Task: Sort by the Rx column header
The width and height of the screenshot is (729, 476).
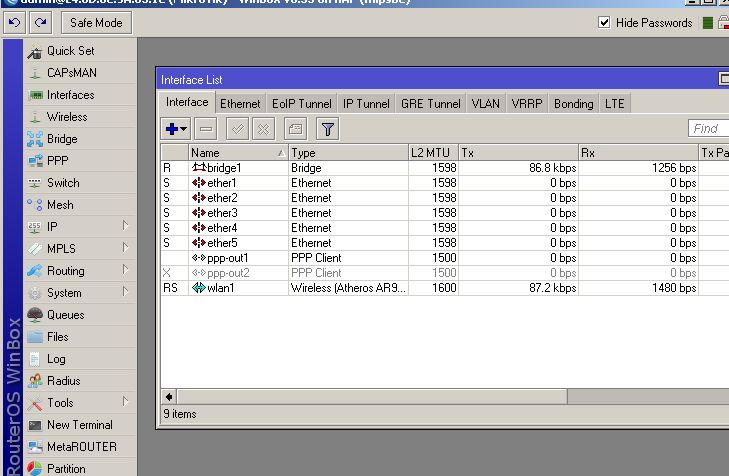Action: pos(638,153)
